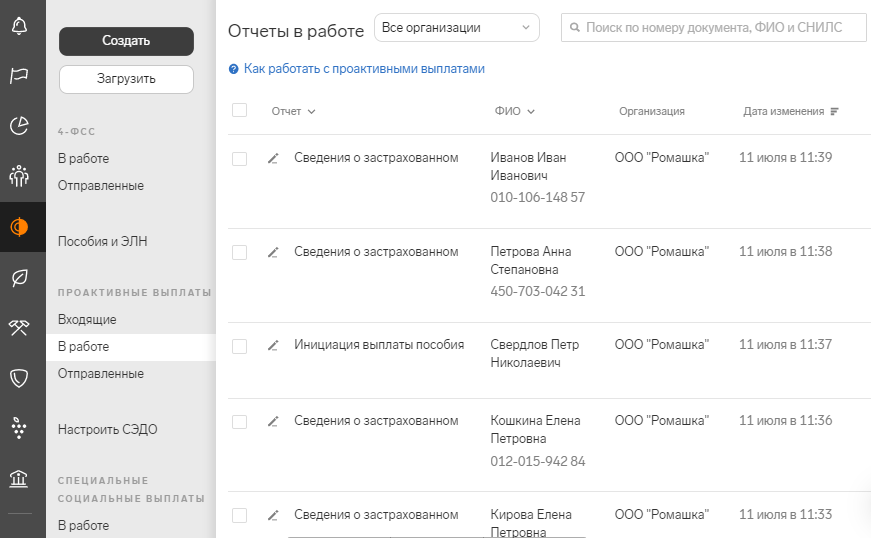Click the shield icon in sidebar
The width and height of the screenshot is (871, 538).
coord(19,378)
